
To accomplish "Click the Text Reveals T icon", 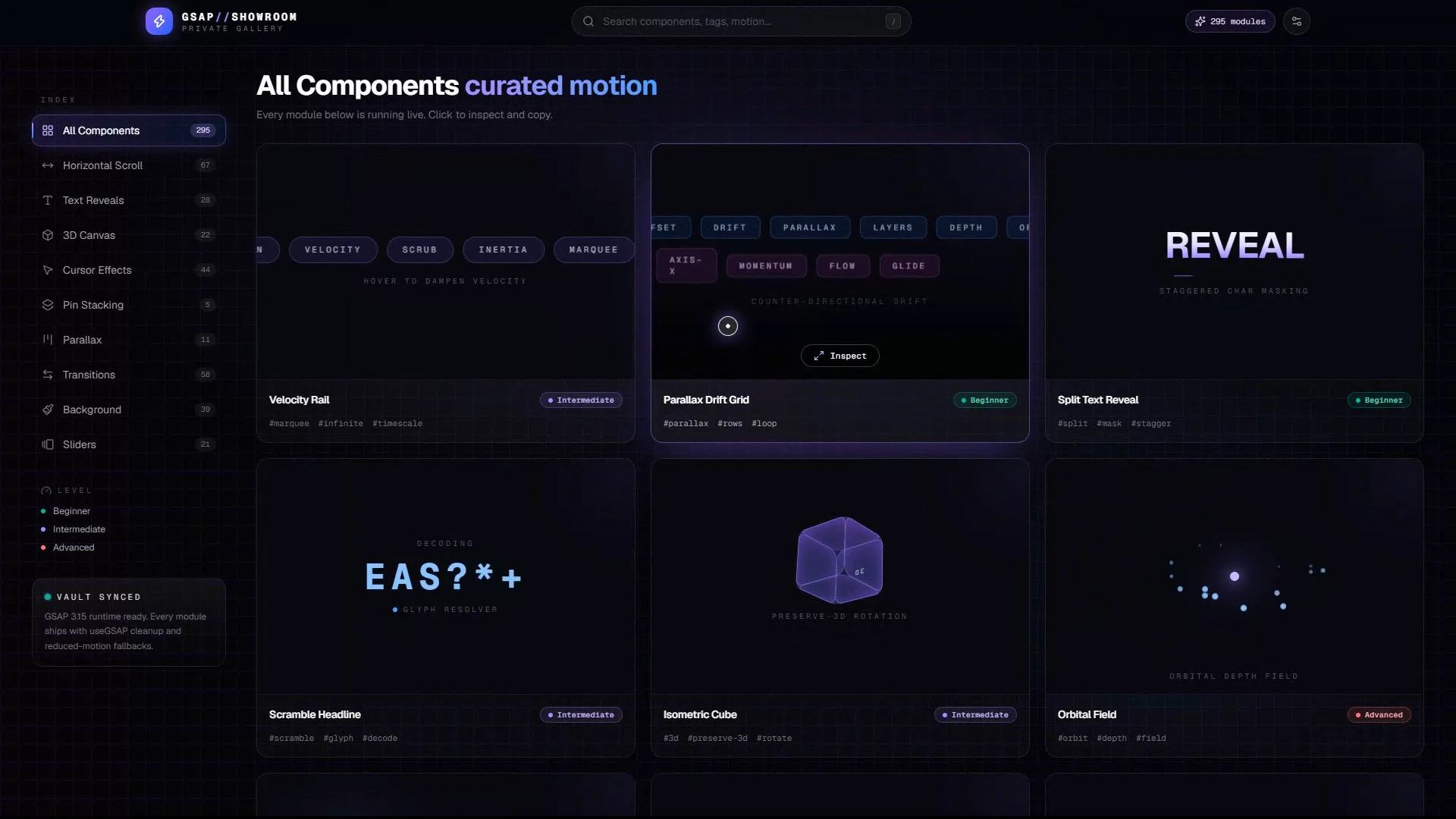I will coord(48,200).
